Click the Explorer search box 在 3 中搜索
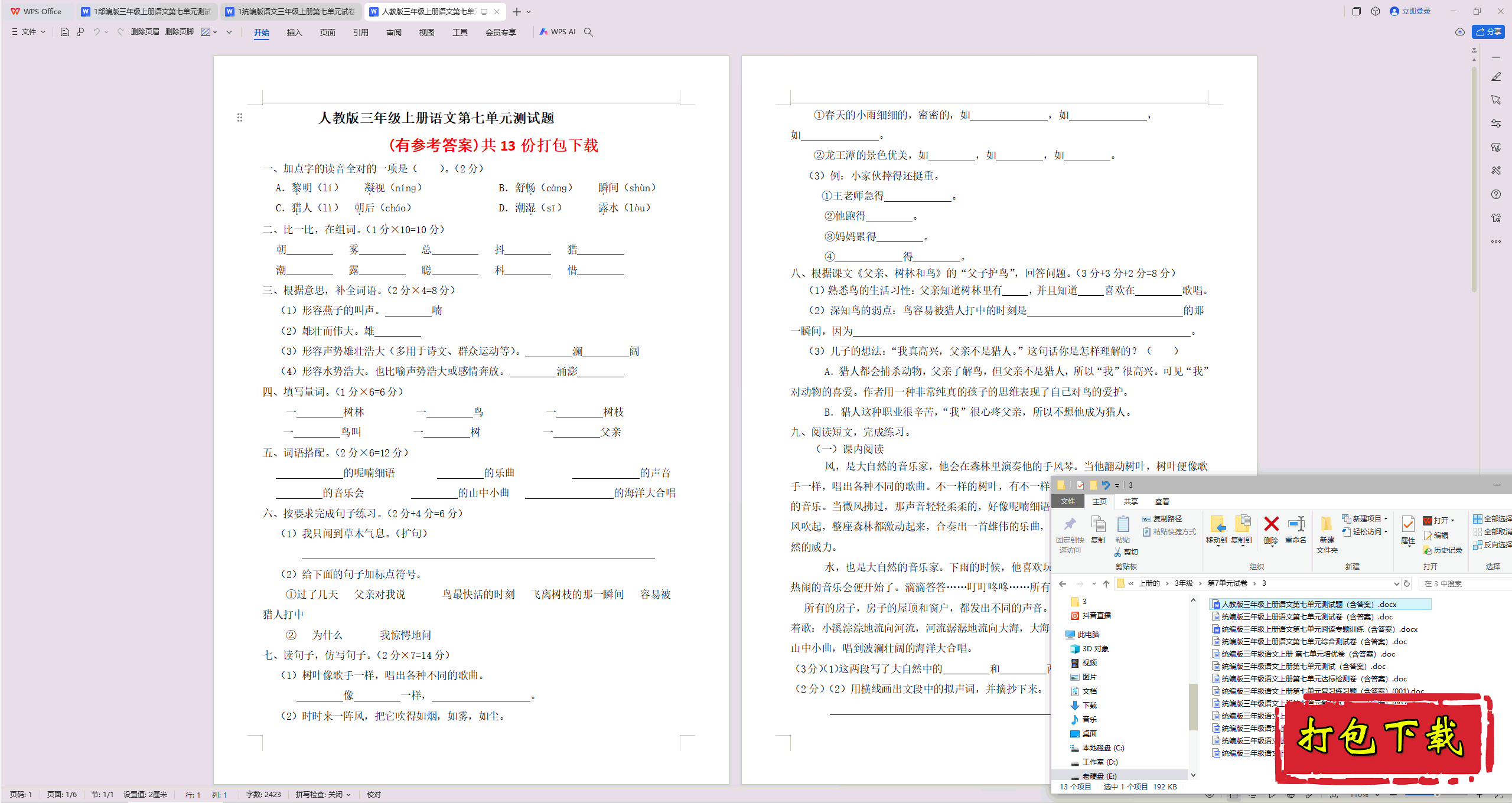 click(x=1465, y=584)
